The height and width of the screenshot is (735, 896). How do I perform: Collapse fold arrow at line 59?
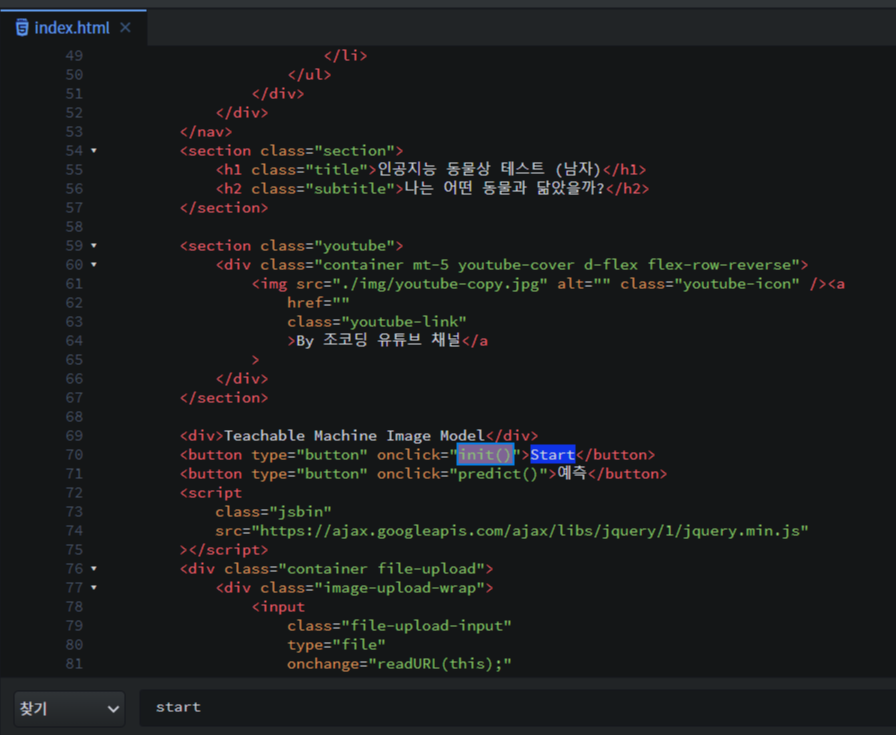tap(94, 246)
